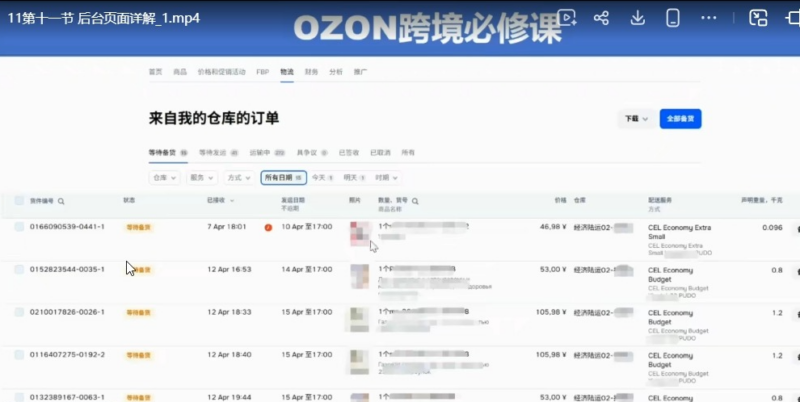Click the 来自我的仓库的订单 page heading
800x402 pixels.
pos(214,118)
